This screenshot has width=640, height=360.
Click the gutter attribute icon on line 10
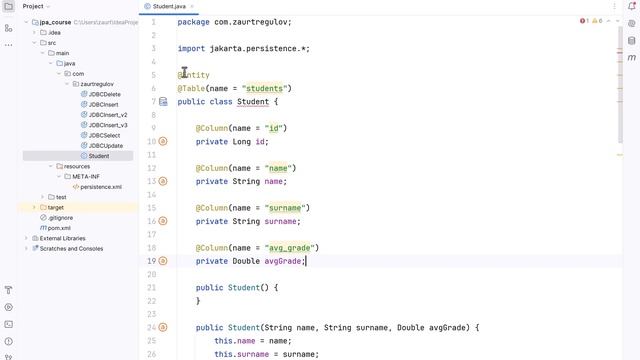pyautogui.click(x=163, y=141)
